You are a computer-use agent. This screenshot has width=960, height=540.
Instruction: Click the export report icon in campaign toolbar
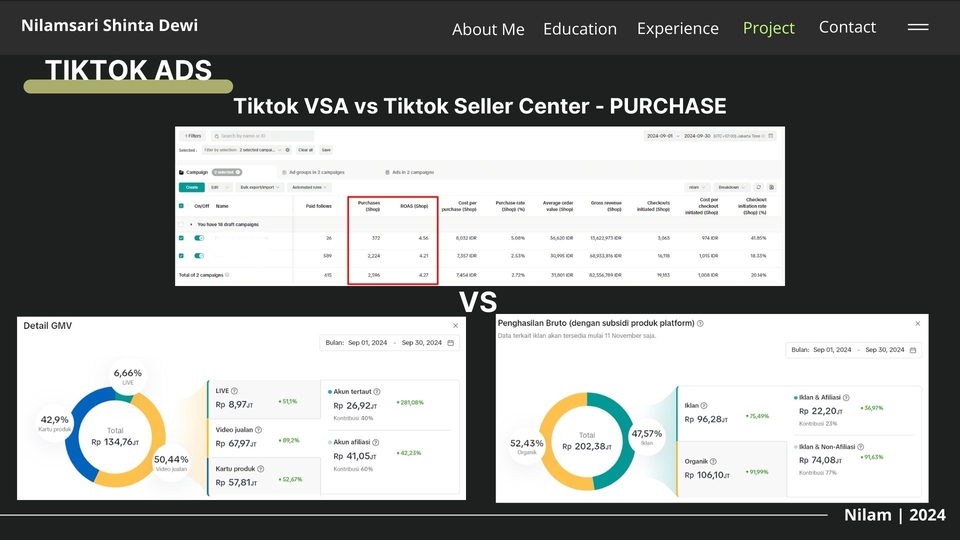tap(771, 187)
